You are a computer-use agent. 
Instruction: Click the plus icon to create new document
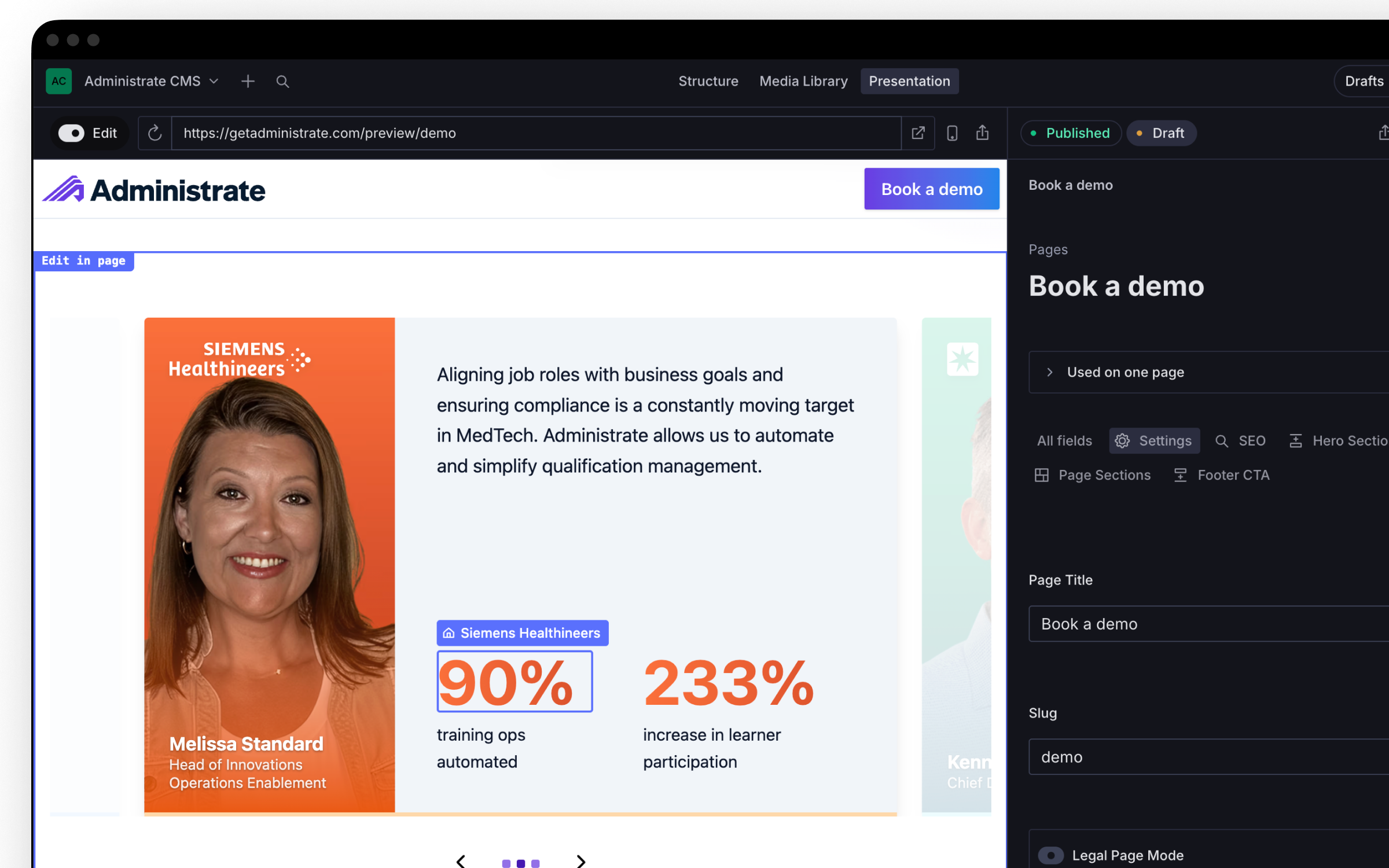point(248,81)
